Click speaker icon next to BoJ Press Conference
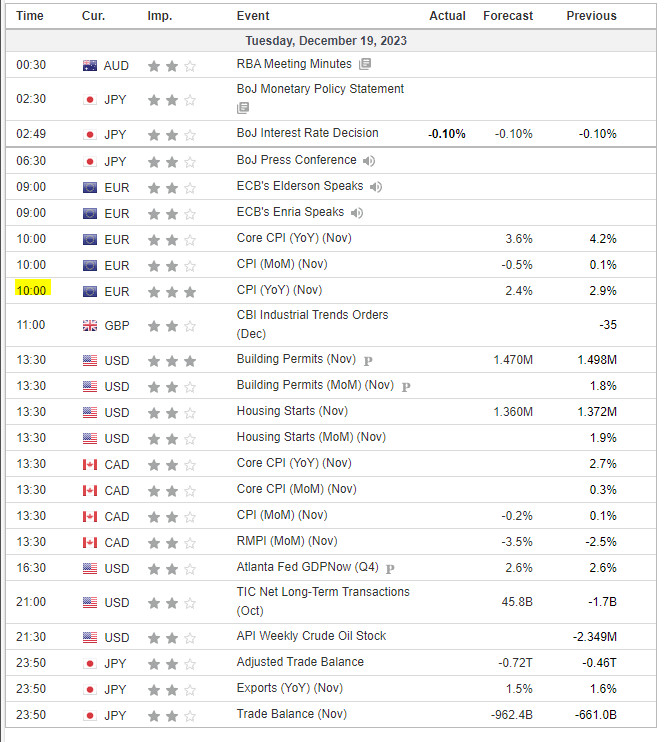 click(369, 160)
